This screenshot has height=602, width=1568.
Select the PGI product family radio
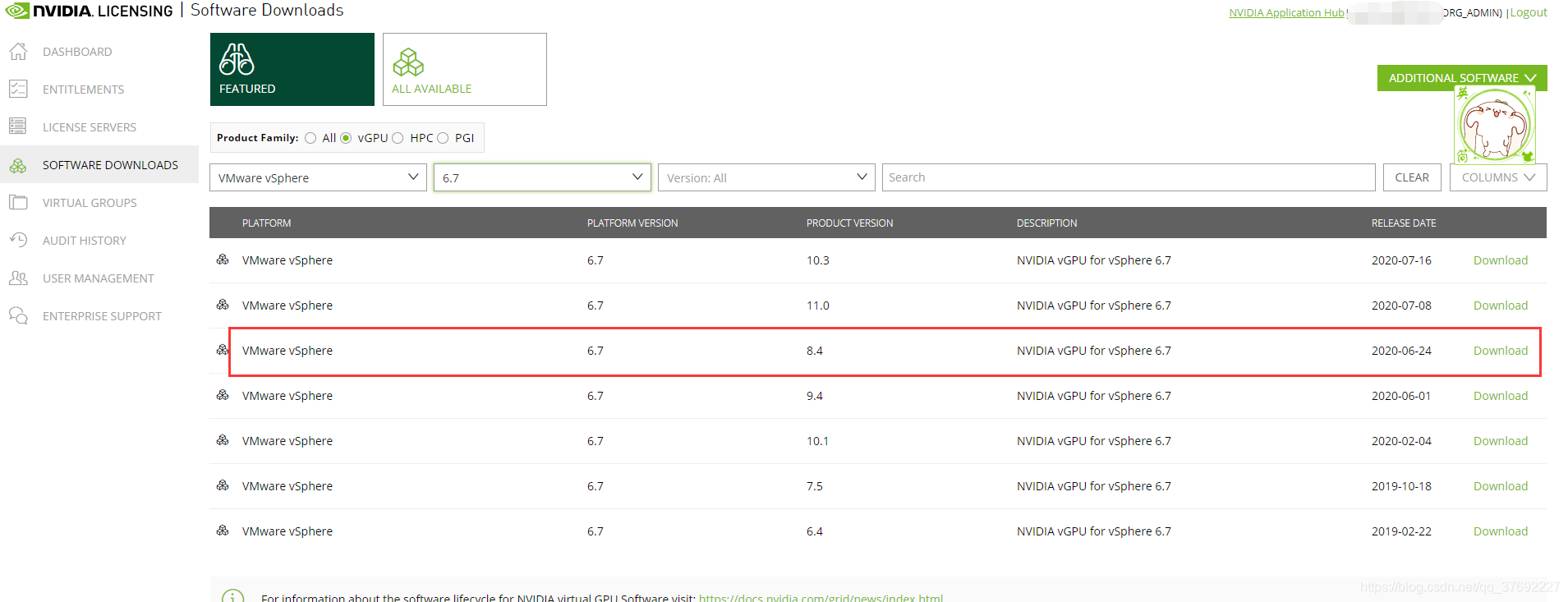click(x=443, y=138)
